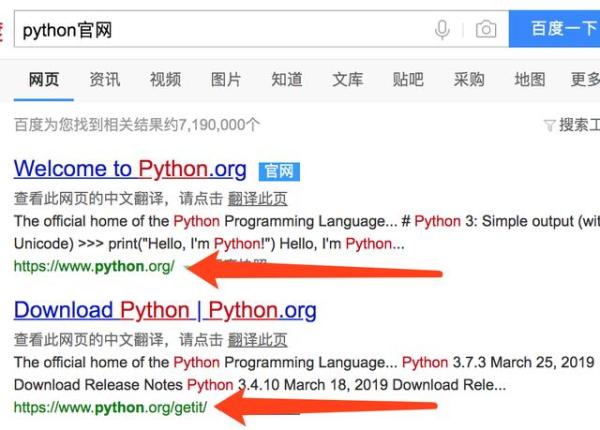Select the 网页 tab
Image resolution: width=600 pixels, height=430 pixels.
(x=44, y=80)
